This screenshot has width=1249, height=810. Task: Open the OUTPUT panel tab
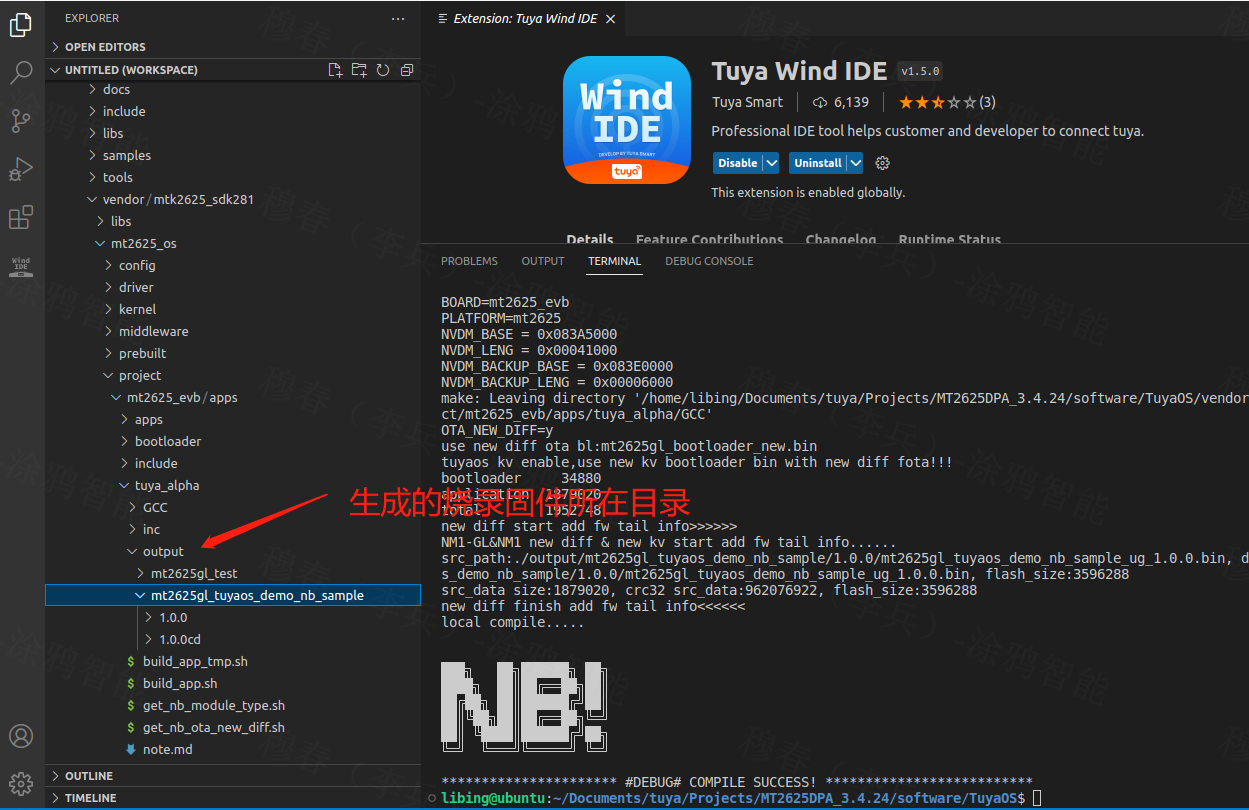(543, 261)
